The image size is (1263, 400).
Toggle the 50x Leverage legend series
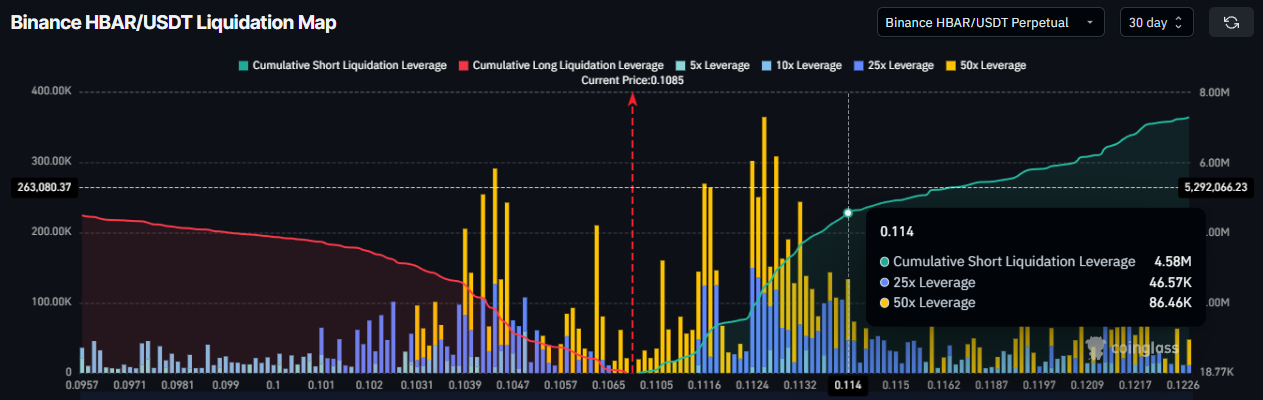pos(987,65)
